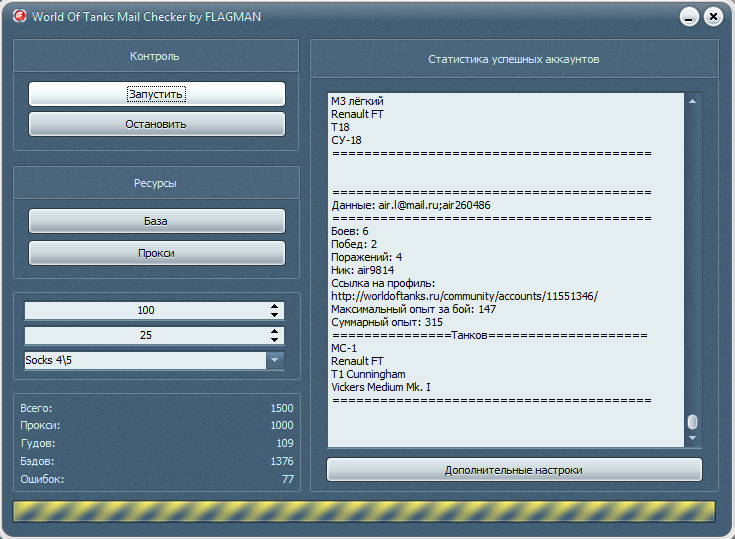Click the Гудов: 109 counter
Screen dimensions: 735x539
point(157,443)
